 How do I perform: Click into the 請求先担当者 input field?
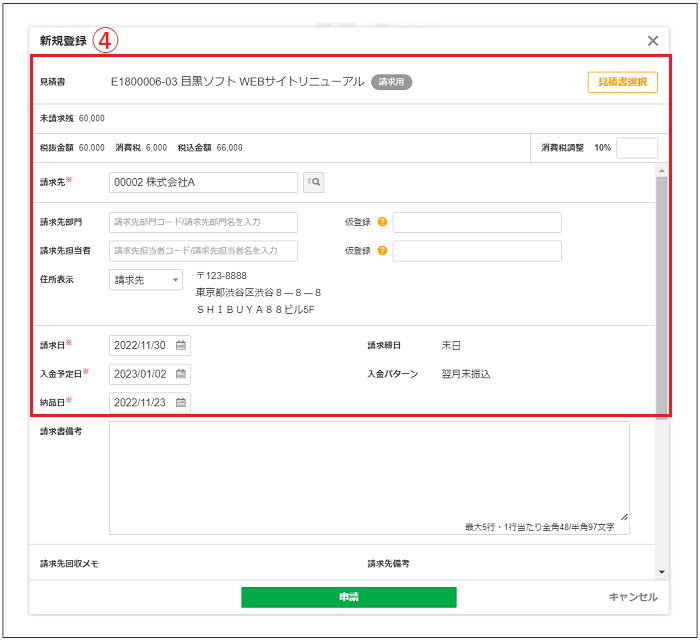click(203, 251)
